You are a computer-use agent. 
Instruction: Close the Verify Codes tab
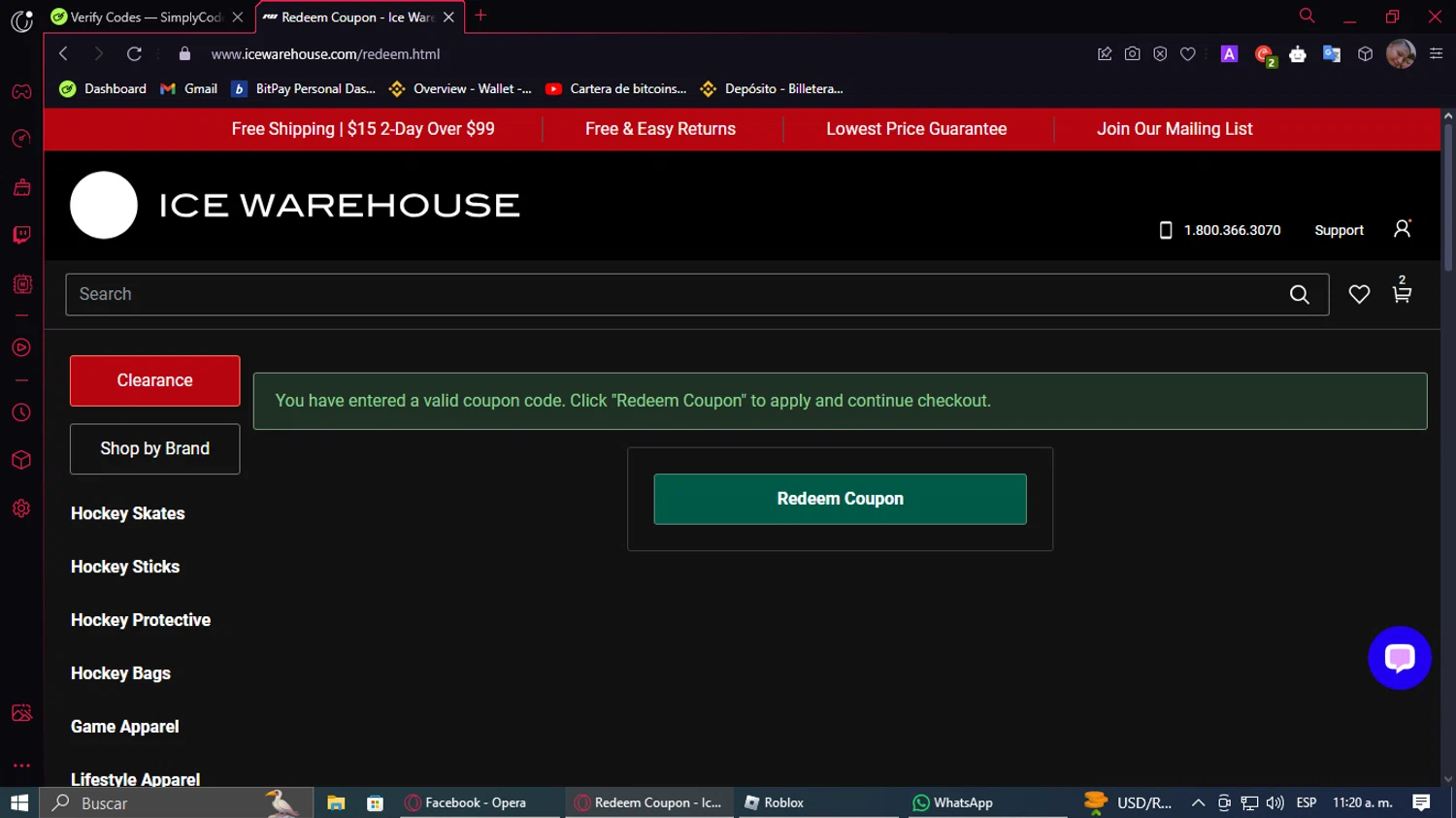(x=238, y=17)
